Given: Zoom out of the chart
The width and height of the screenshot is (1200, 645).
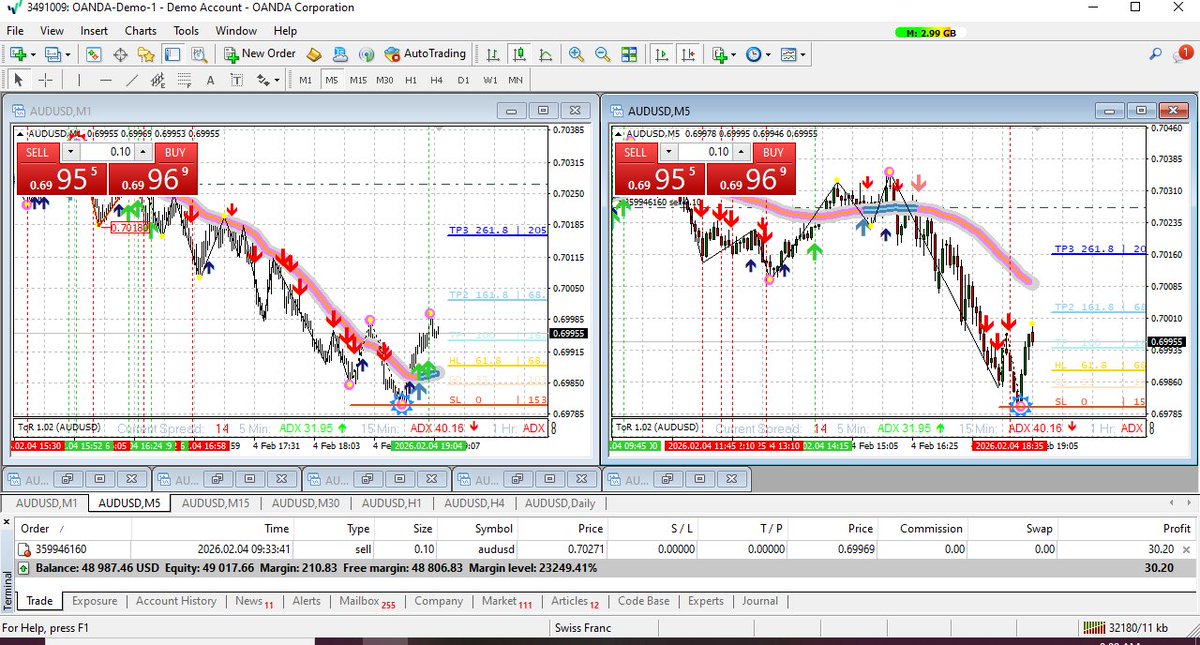Looking at the screenshot, I should [x=603, y=54].
